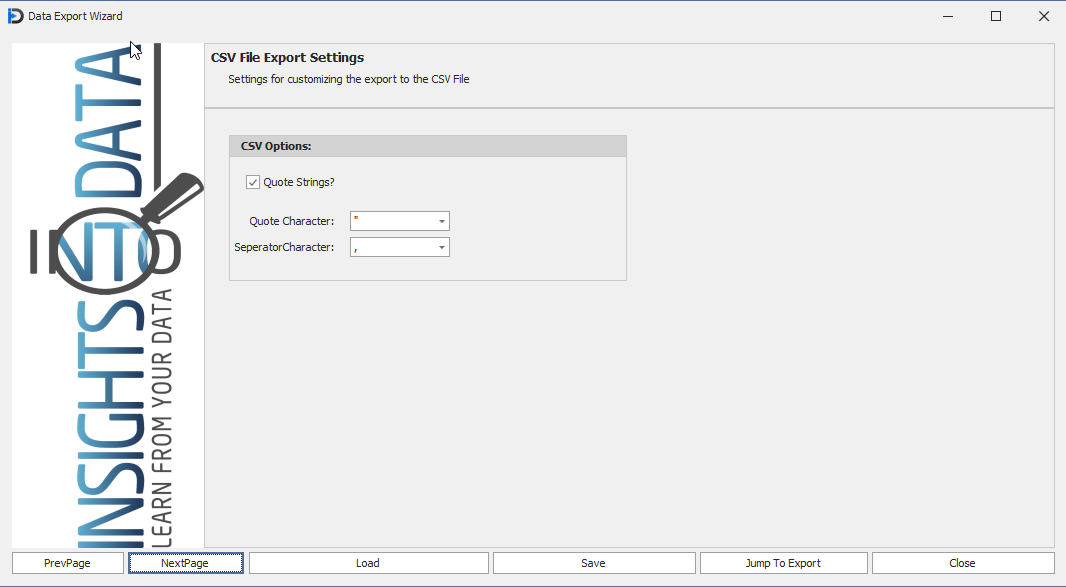Focus the SeperatorCharacter comma text field
This screenshot has width=1066, height=587.
pyautogui.click(x=392, y=247)
